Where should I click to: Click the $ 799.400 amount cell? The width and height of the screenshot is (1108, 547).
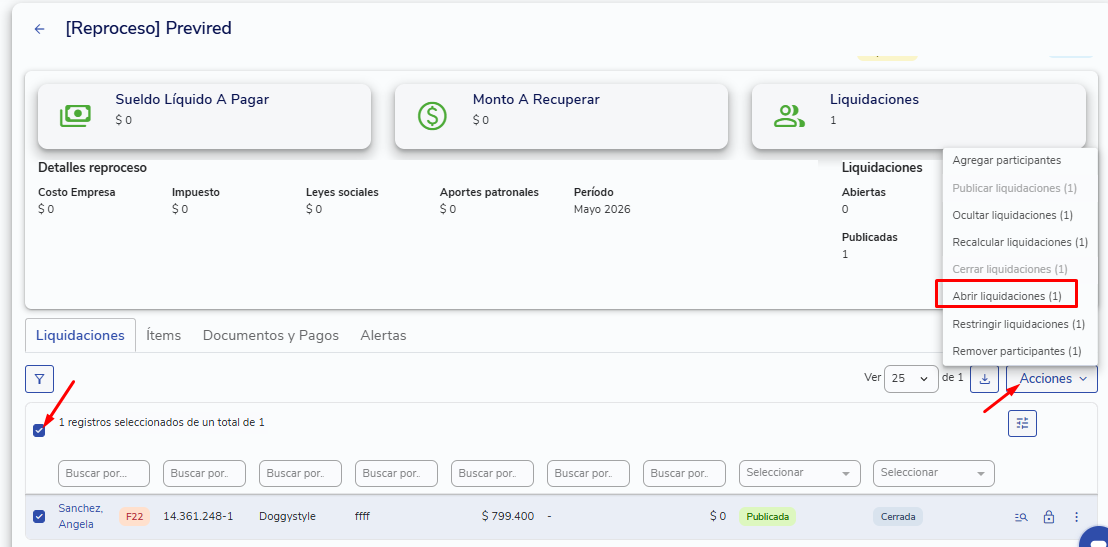(x=507, y=517)
